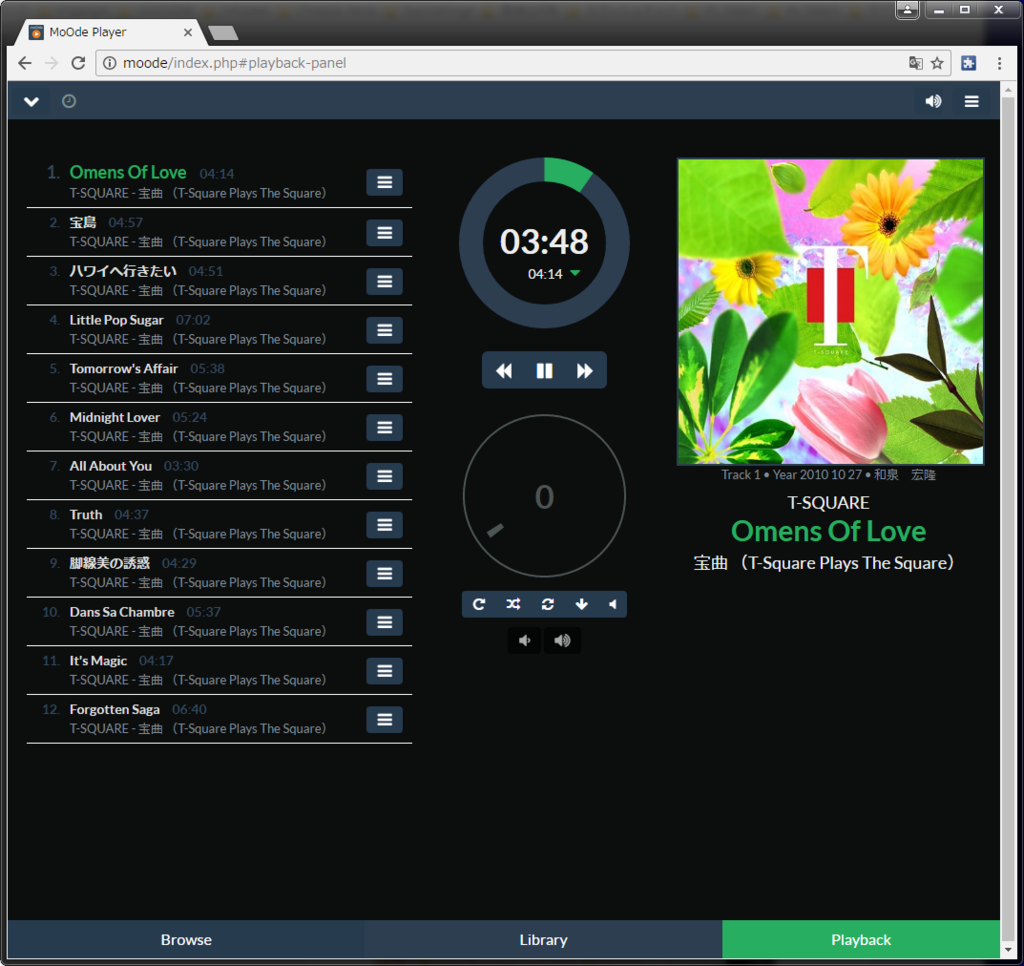Open menu for 宝島 playlist item
Viewport: 1024px width, 966px height.
click(384, 233)
